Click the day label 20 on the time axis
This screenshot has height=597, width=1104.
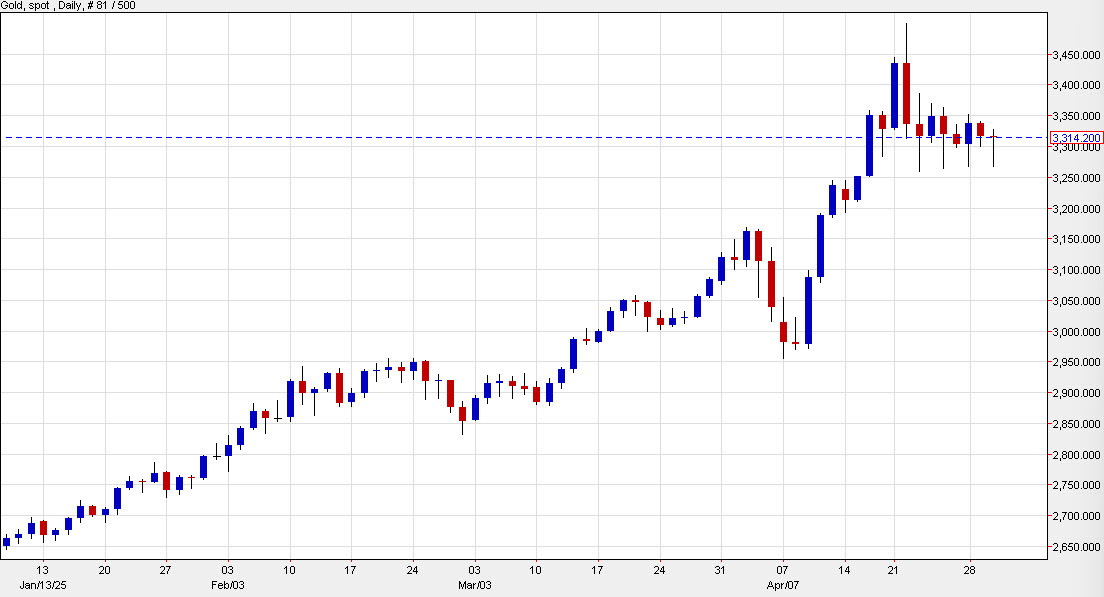coord(104,570)
